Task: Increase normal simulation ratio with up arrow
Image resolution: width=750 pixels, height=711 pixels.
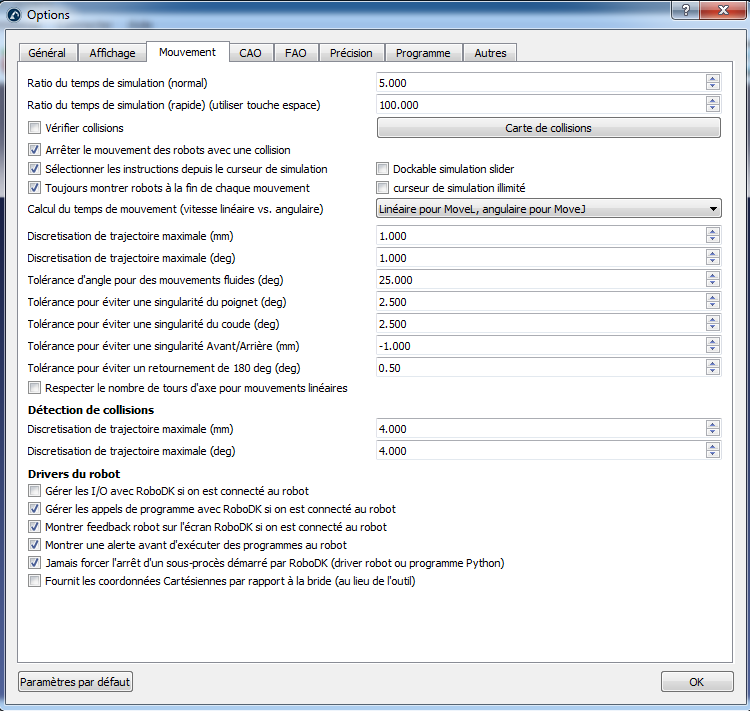Action: (713, 78)
